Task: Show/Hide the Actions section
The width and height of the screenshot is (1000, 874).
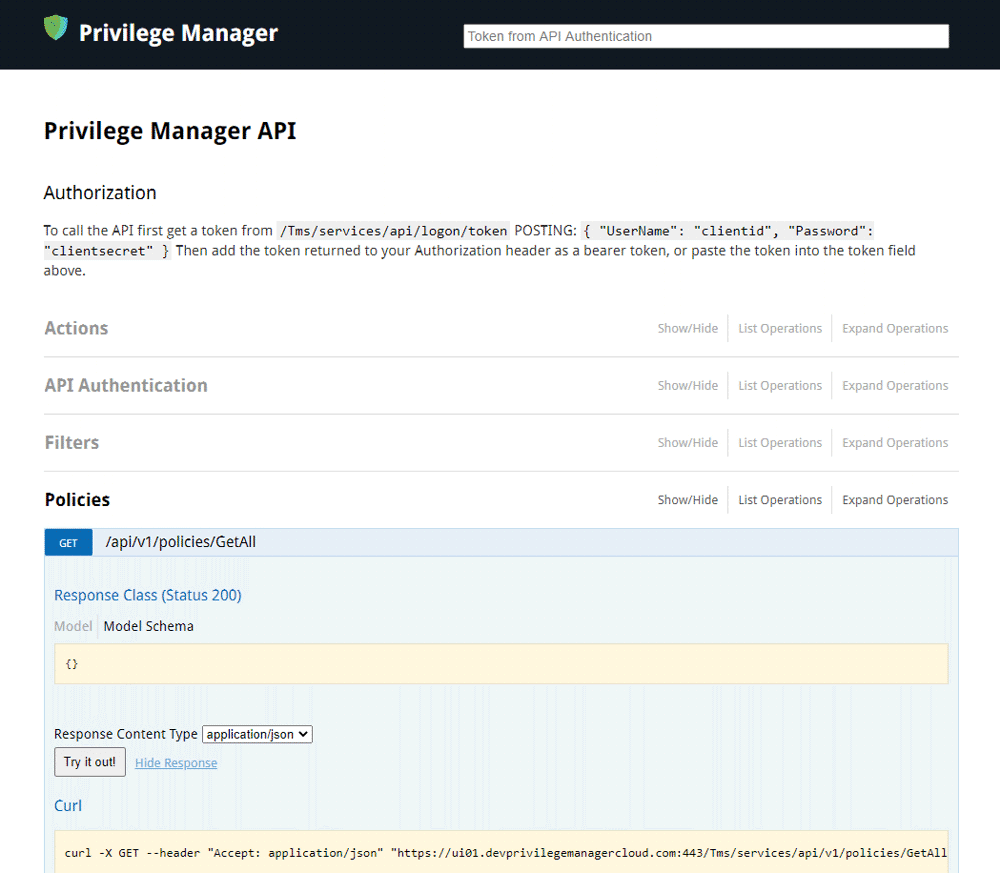Action: point(688,328)
